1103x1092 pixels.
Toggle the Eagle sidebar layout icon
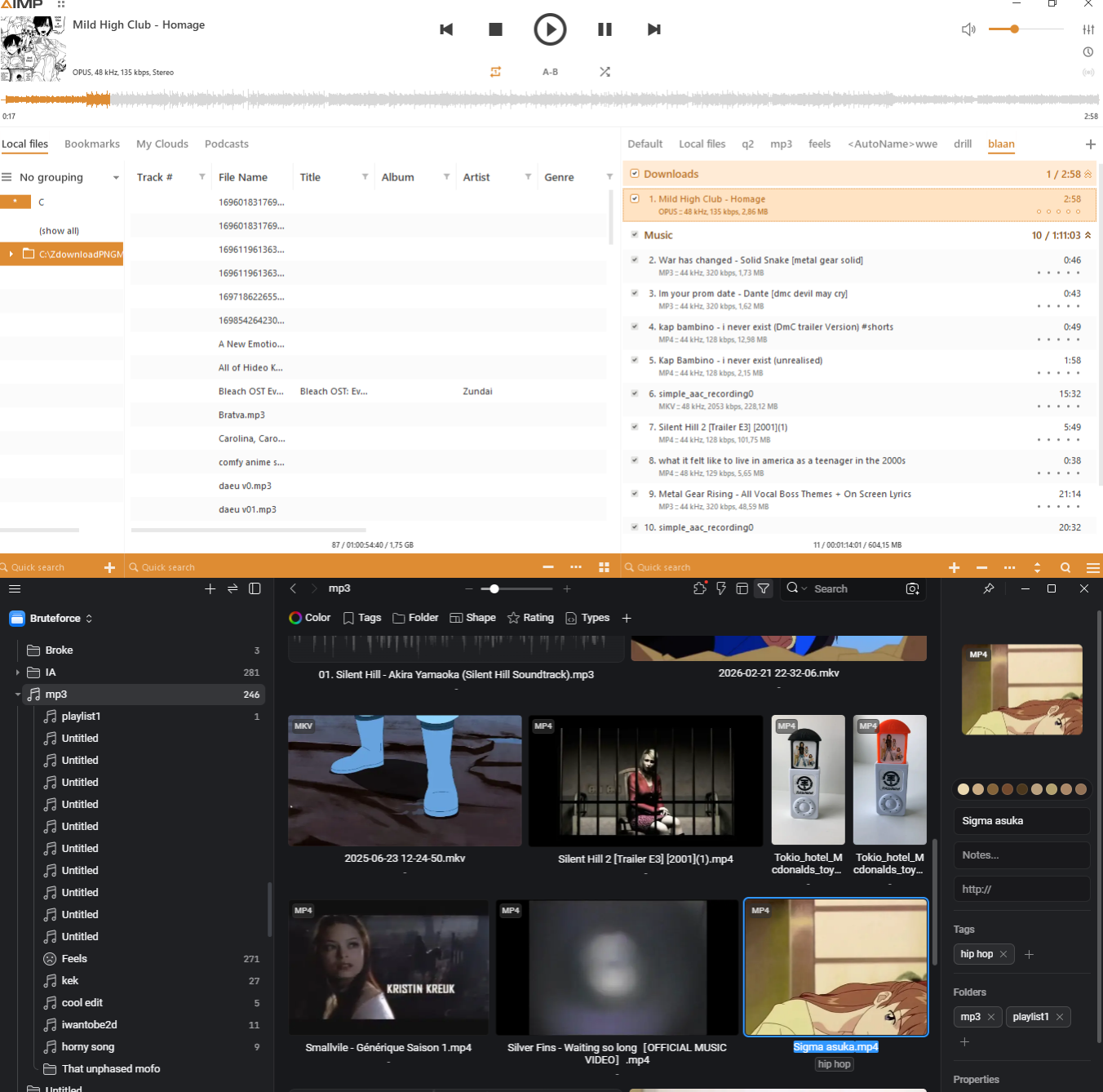point(255,588)
